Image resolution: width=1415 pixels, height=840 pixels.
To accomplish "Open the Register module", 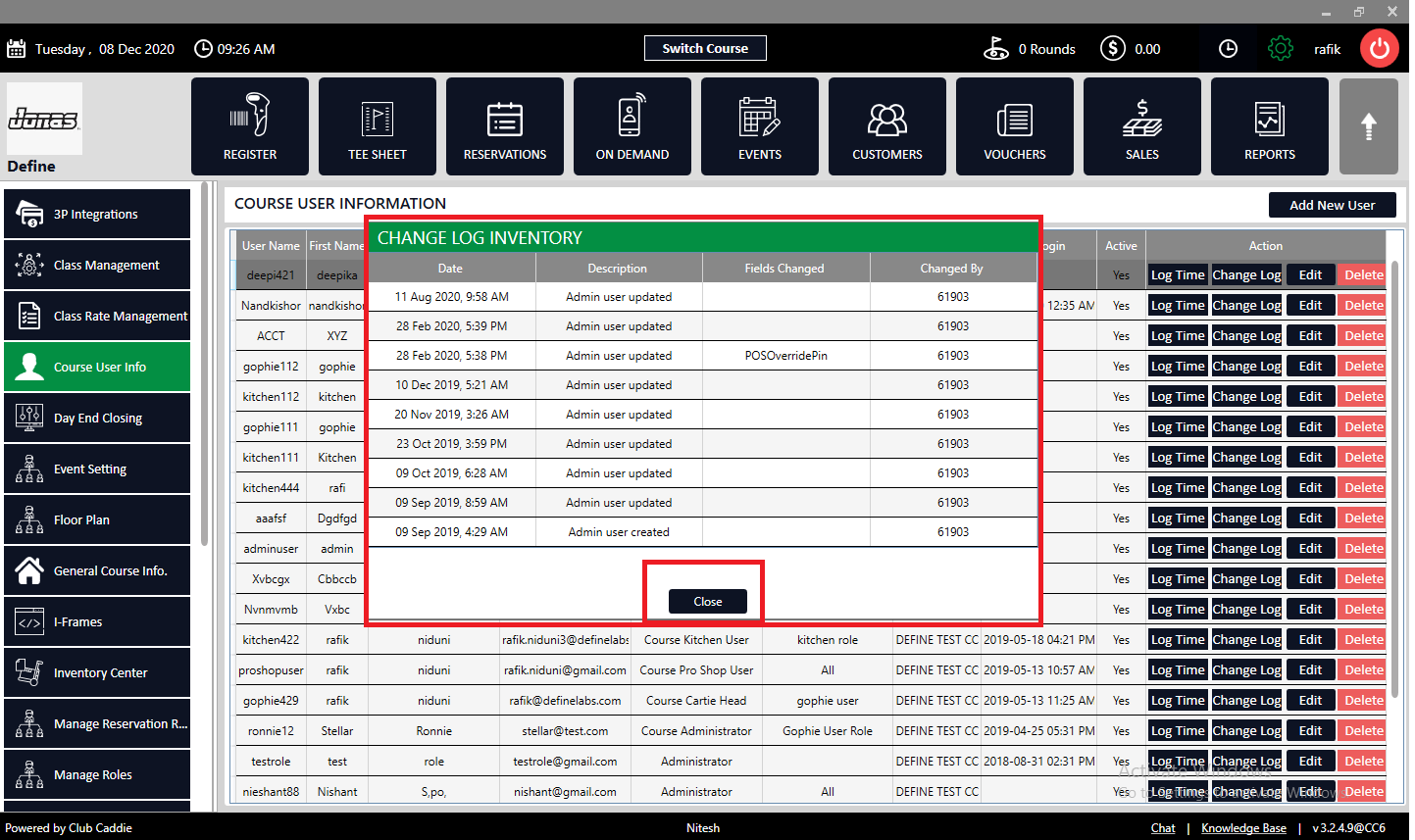I will [x=250, y=126].
